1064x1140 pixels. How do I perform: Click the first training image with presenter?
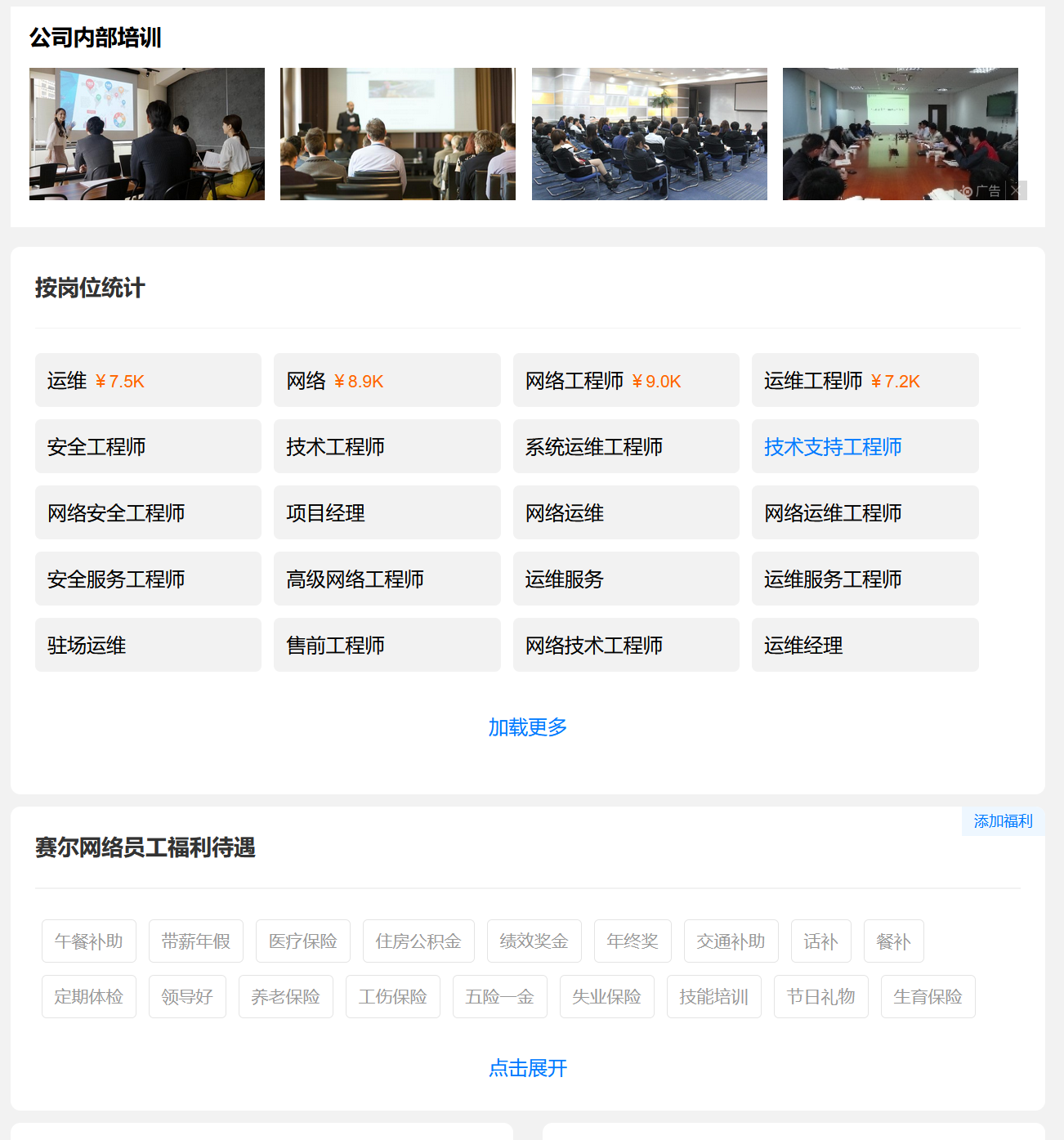pyautogui.click(x=147, y=134)
